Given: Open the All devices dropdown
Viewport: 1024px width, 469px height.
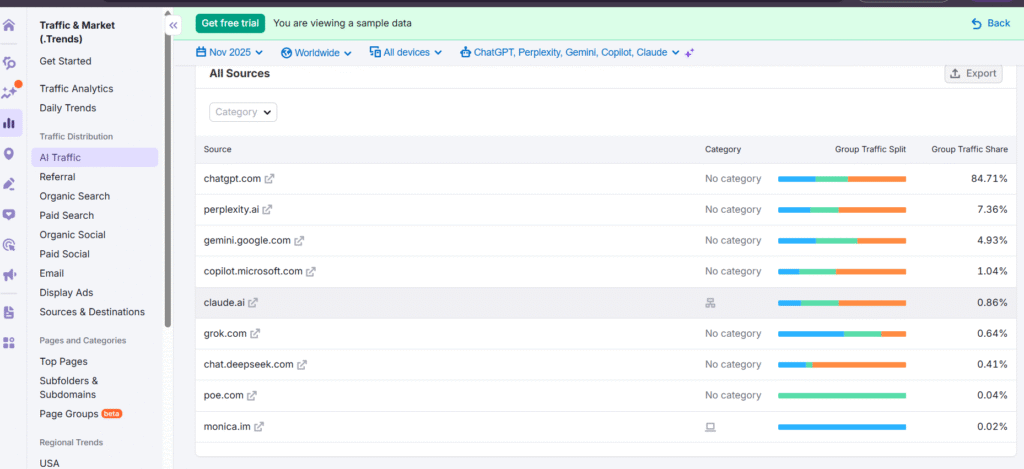Looking at the screenshot, I should (x=405, y=52).
